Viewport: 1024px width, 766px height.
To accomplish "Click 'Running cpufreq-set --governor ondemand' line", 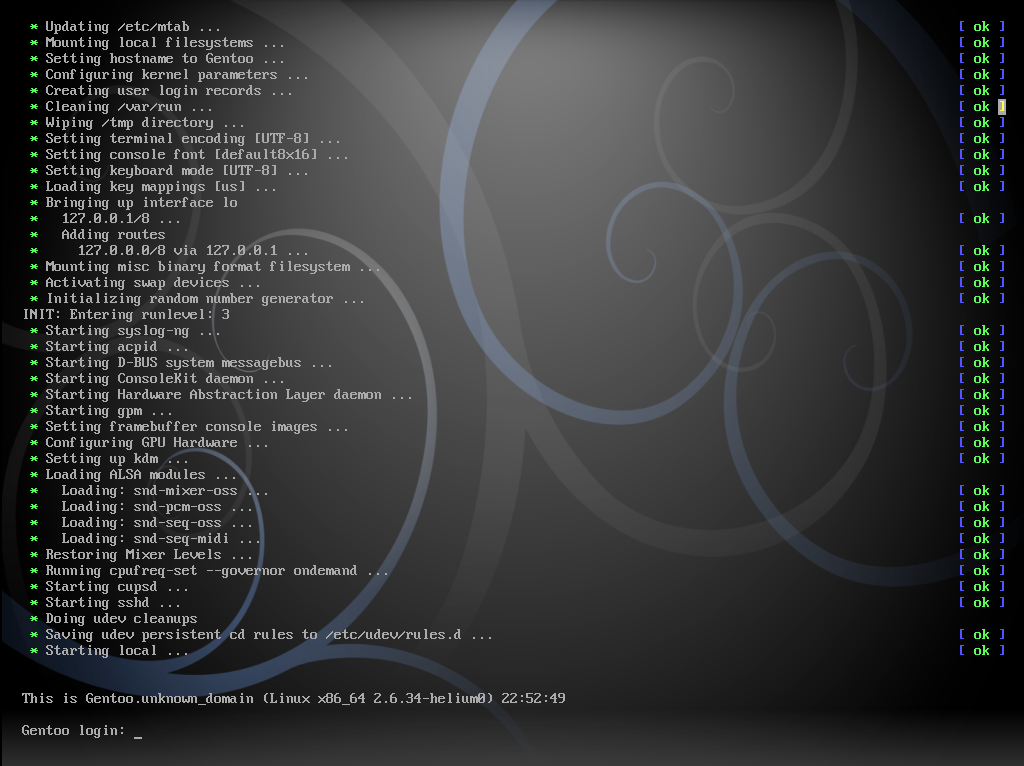I will [217, 571].
